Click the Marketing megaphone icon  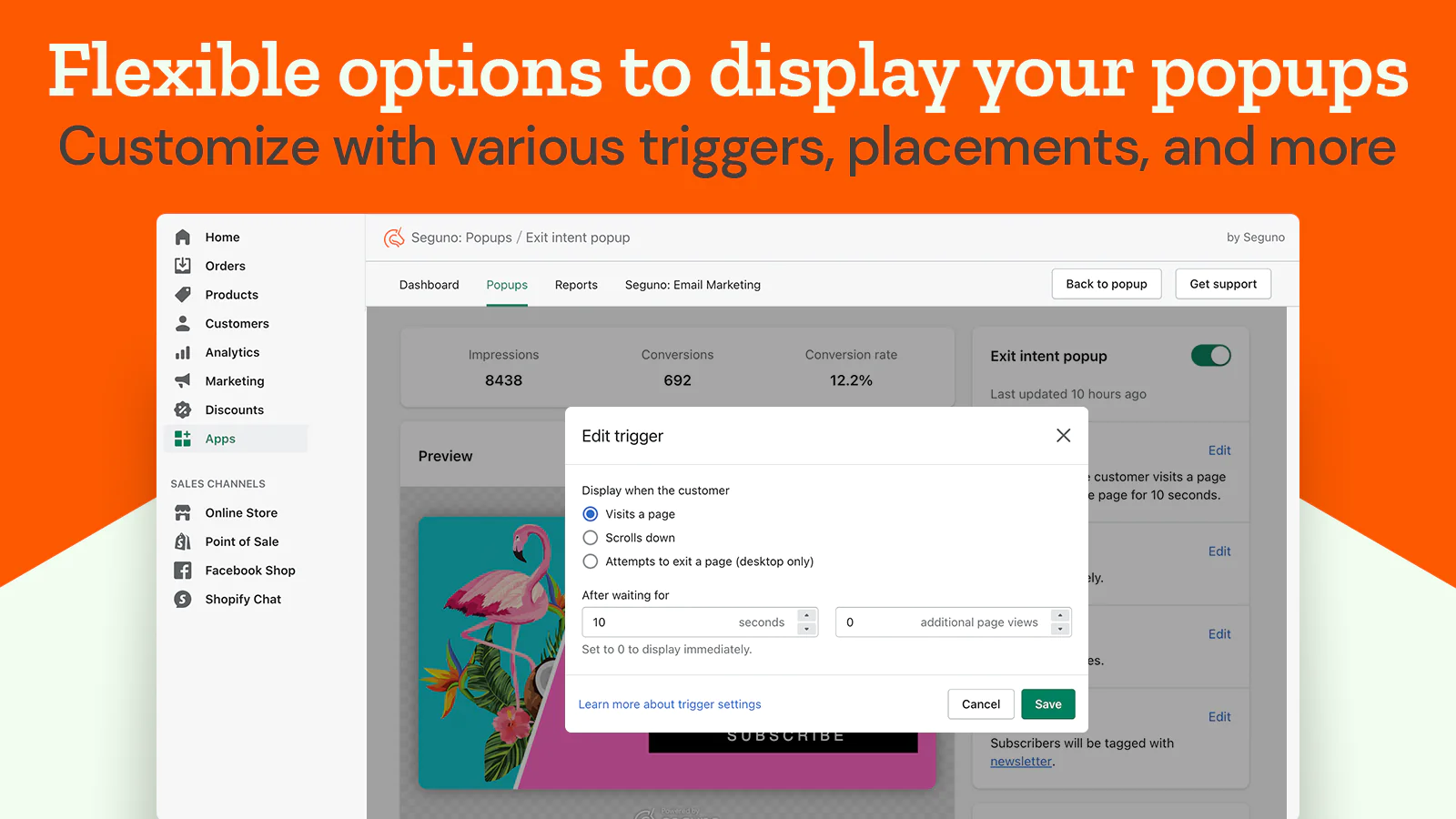183,380
